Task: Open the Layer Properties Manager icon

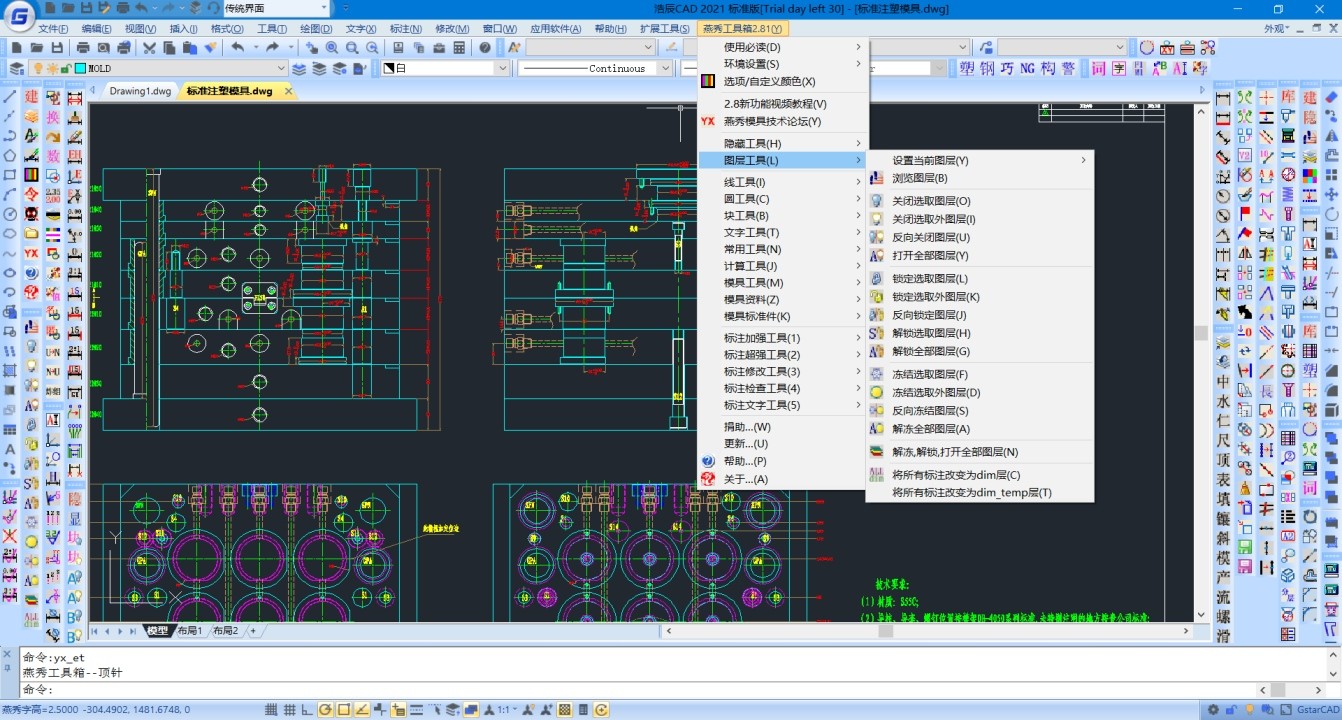Action: coord(16,69)
